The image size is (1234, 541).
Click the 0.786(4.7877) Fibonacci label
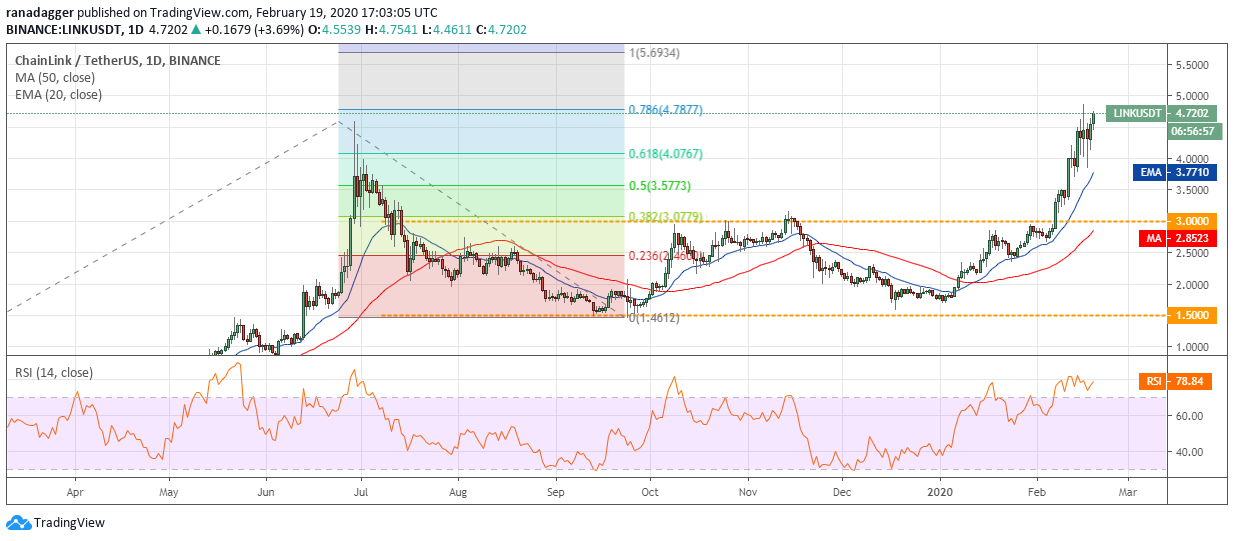tap(665, 110)
